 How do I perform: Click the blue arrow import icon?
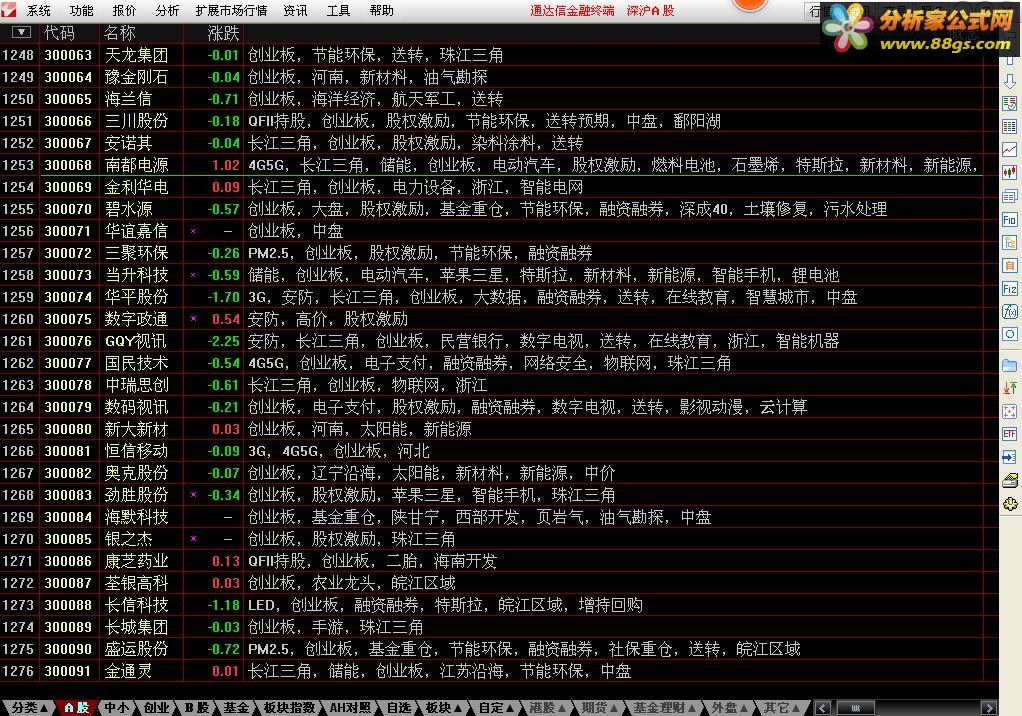point(1009,457)
